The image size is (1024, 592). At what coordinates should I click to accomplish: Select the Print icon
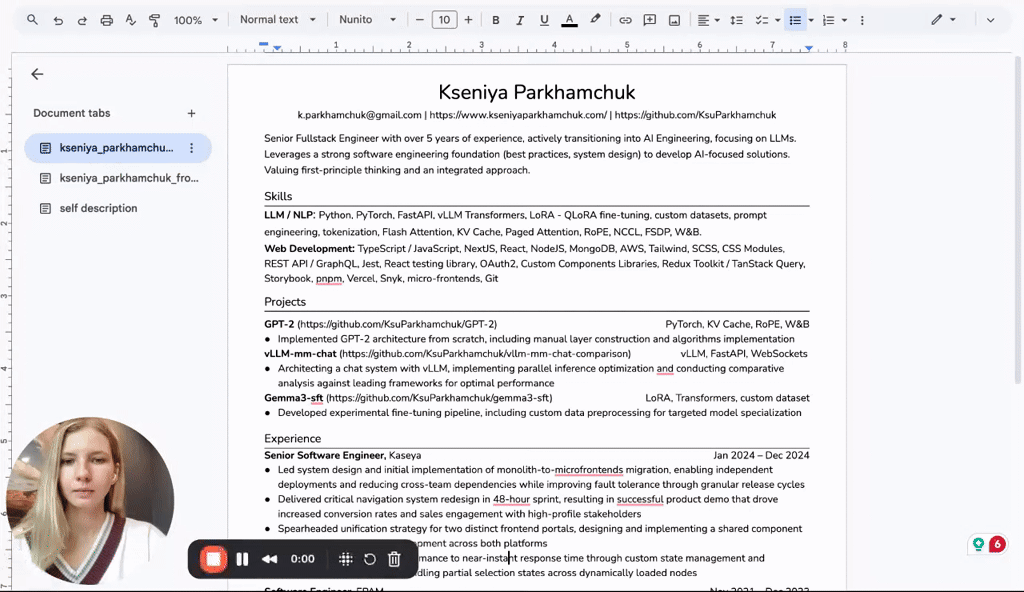(106, 19)
